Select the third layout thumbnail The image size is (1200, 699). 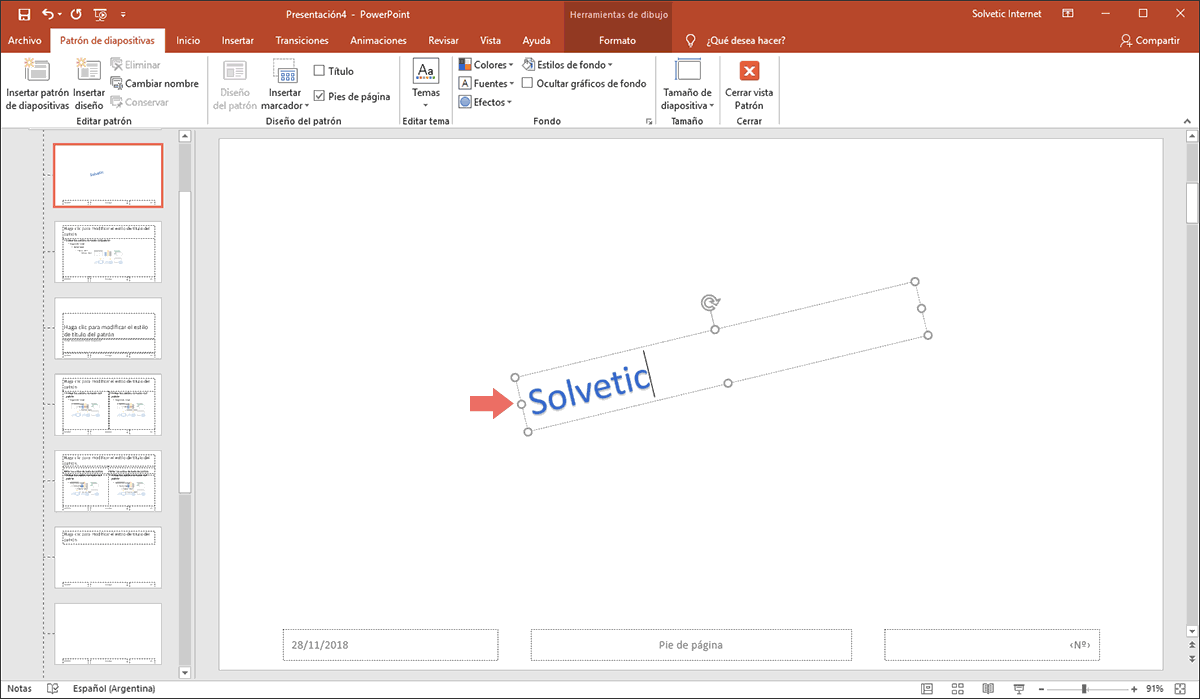[107, 328]
